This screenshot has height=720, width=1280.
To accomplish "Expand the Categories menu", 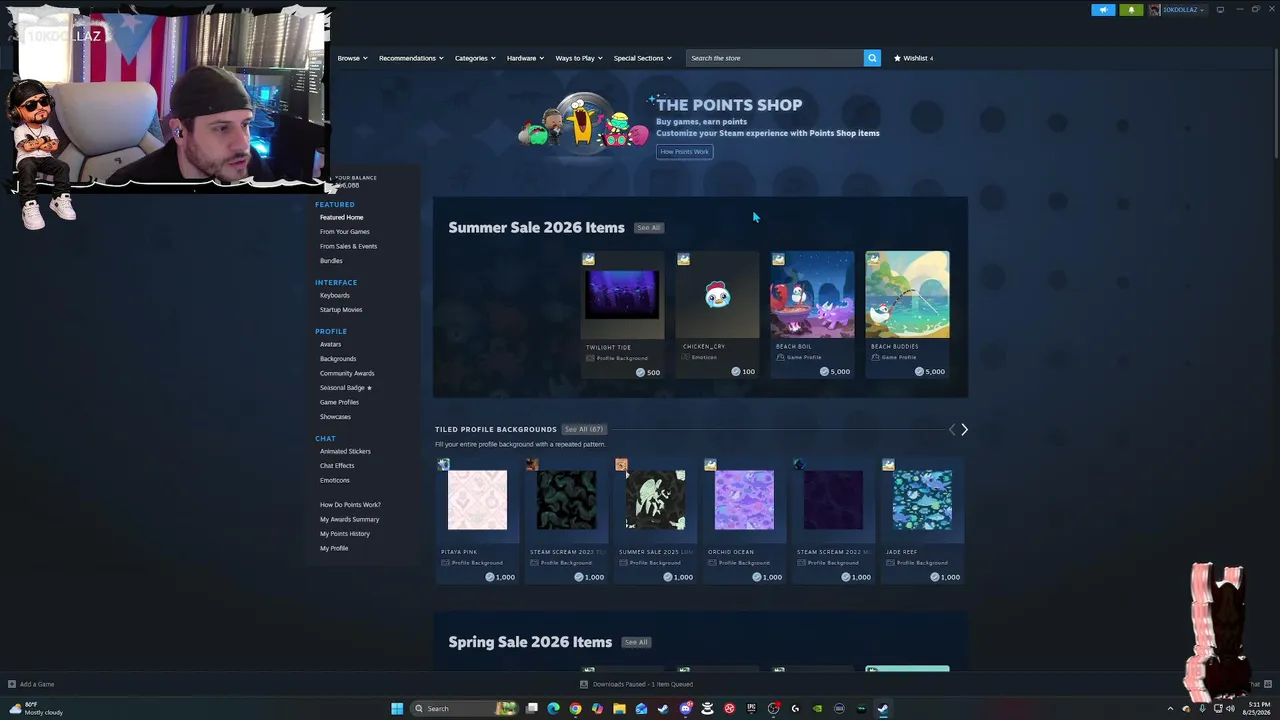I will [475, 58].
